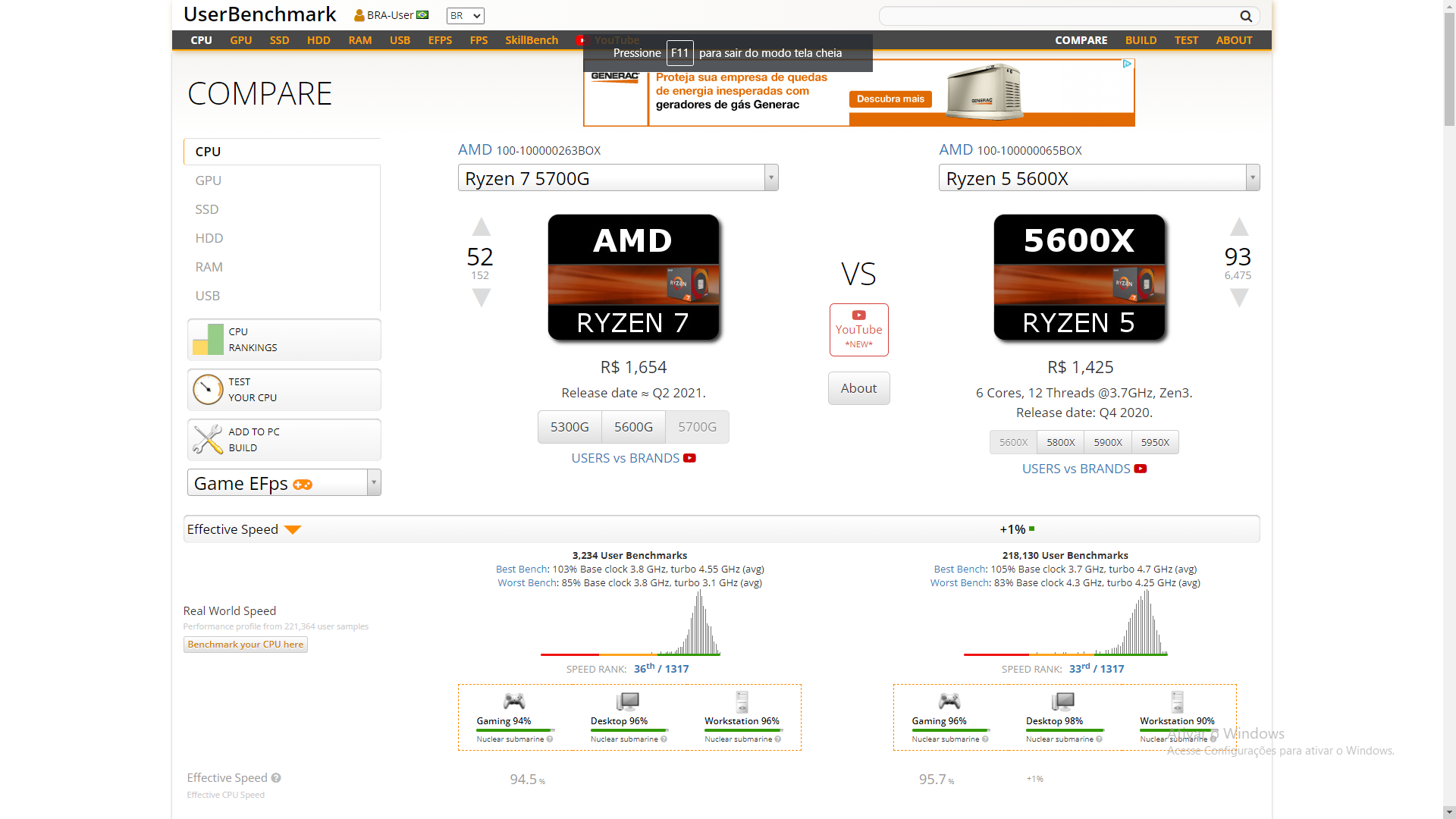Click YouTube icon beside right USERS vs BRANDS
1456x819 pixels.
tap(1141, 469)
